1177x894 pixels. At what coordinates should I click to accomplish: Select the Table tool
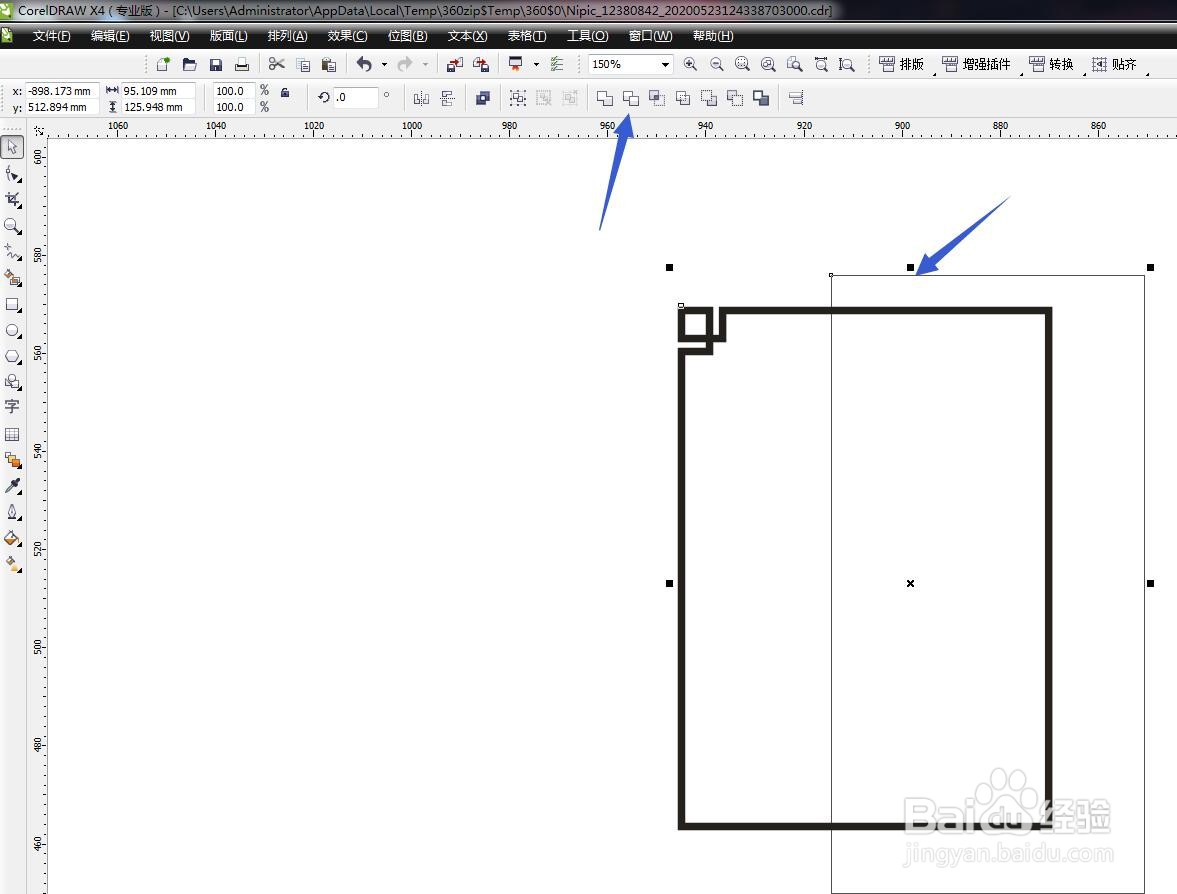click(x=12, y=434)
